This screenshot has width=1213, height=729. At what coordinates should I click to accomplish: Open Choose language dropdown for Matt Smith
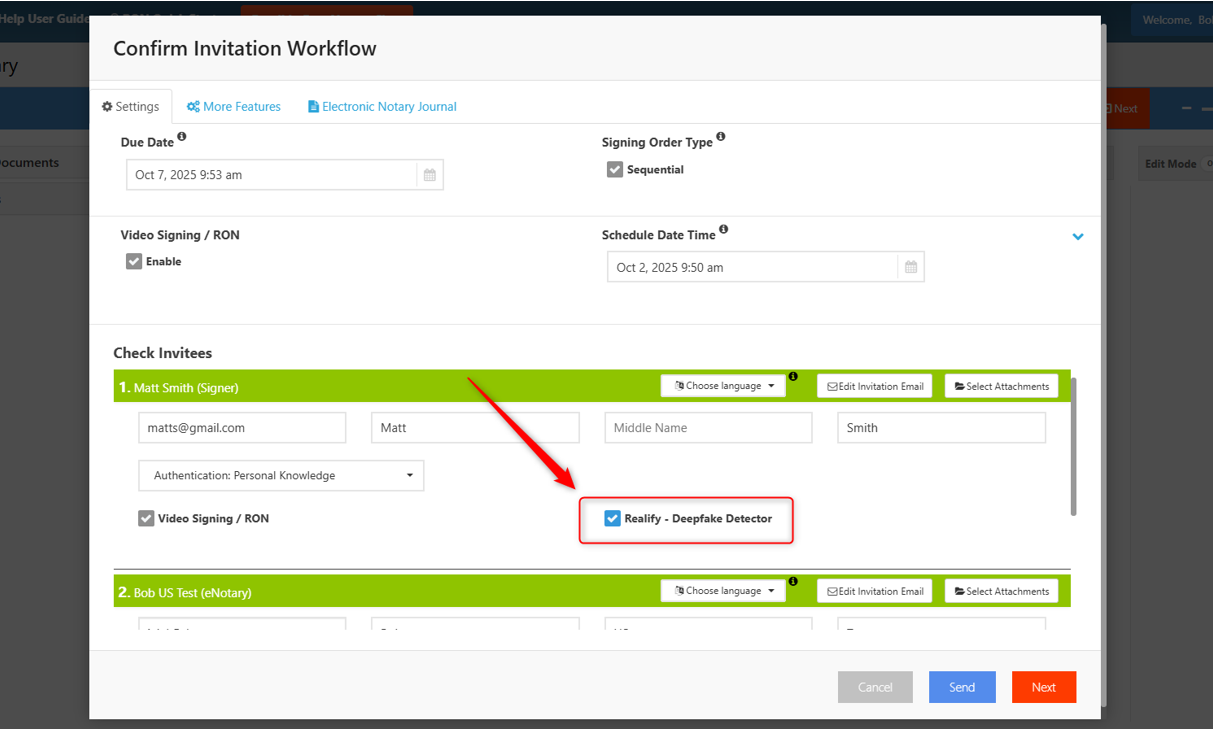coord(723,386)
